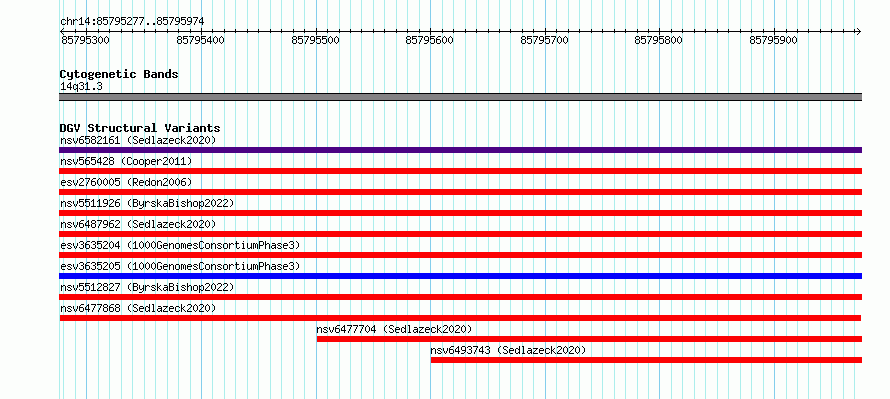Select the nsv6582161 (Sedlazeck2020) label
890x399 pixels.
click(x=138, y=140)
